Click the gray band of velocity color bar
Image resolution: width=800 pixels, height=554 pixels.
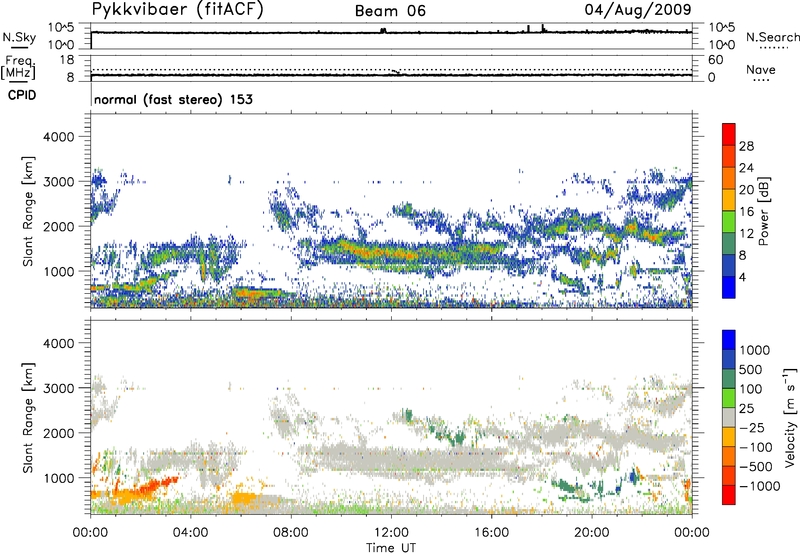(729, 417)
